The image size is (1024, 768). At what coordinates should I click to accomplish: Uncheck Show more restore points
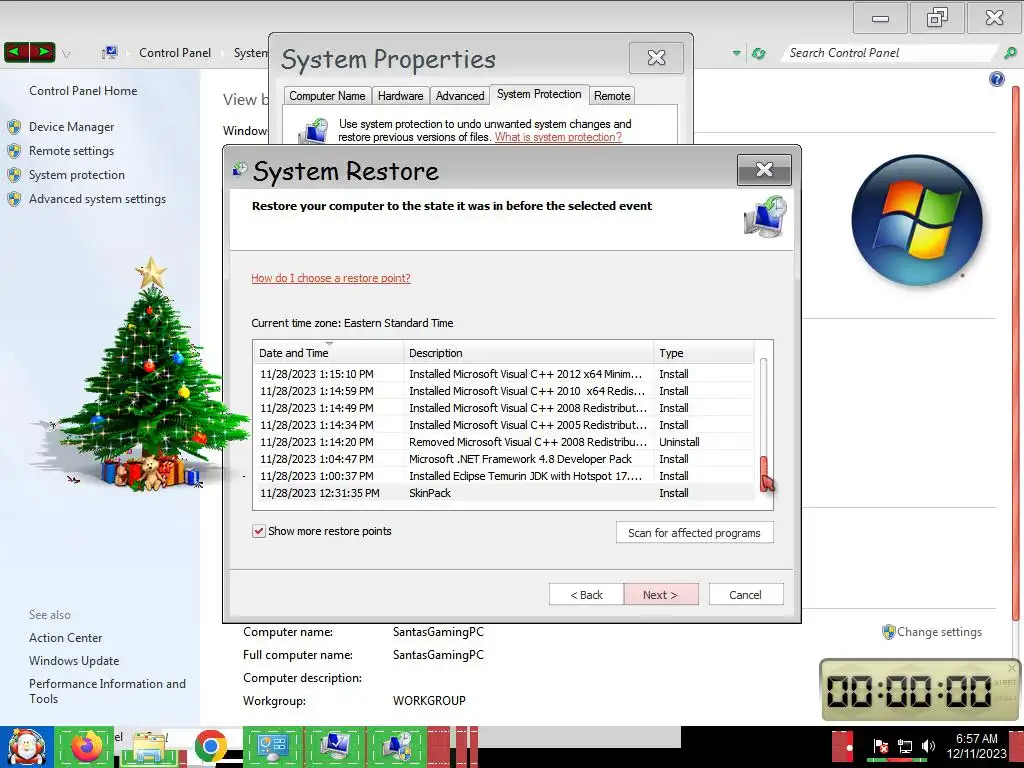click(259, 531)
